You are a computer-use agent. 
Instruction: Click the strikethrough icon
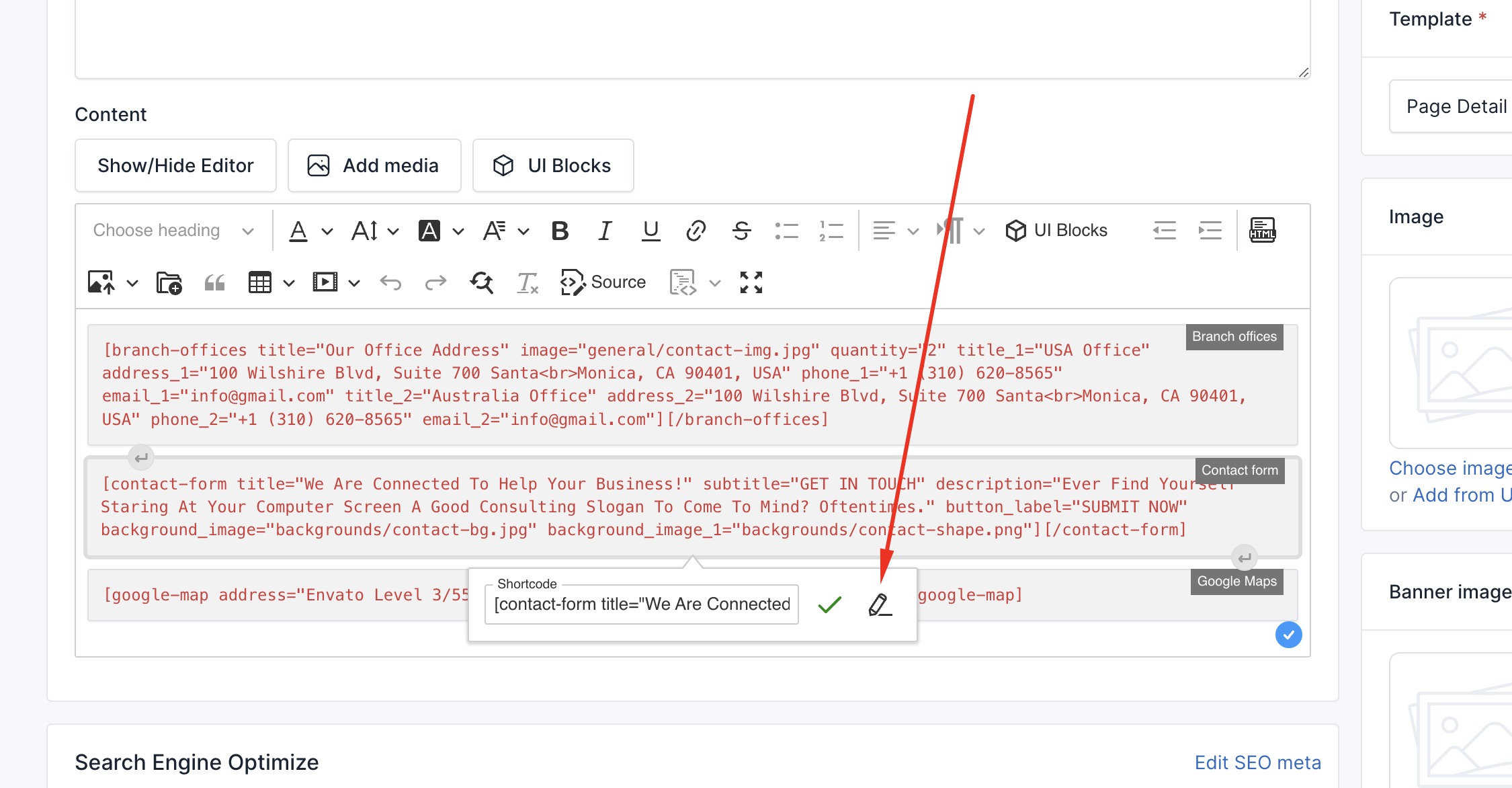(741, 231)
